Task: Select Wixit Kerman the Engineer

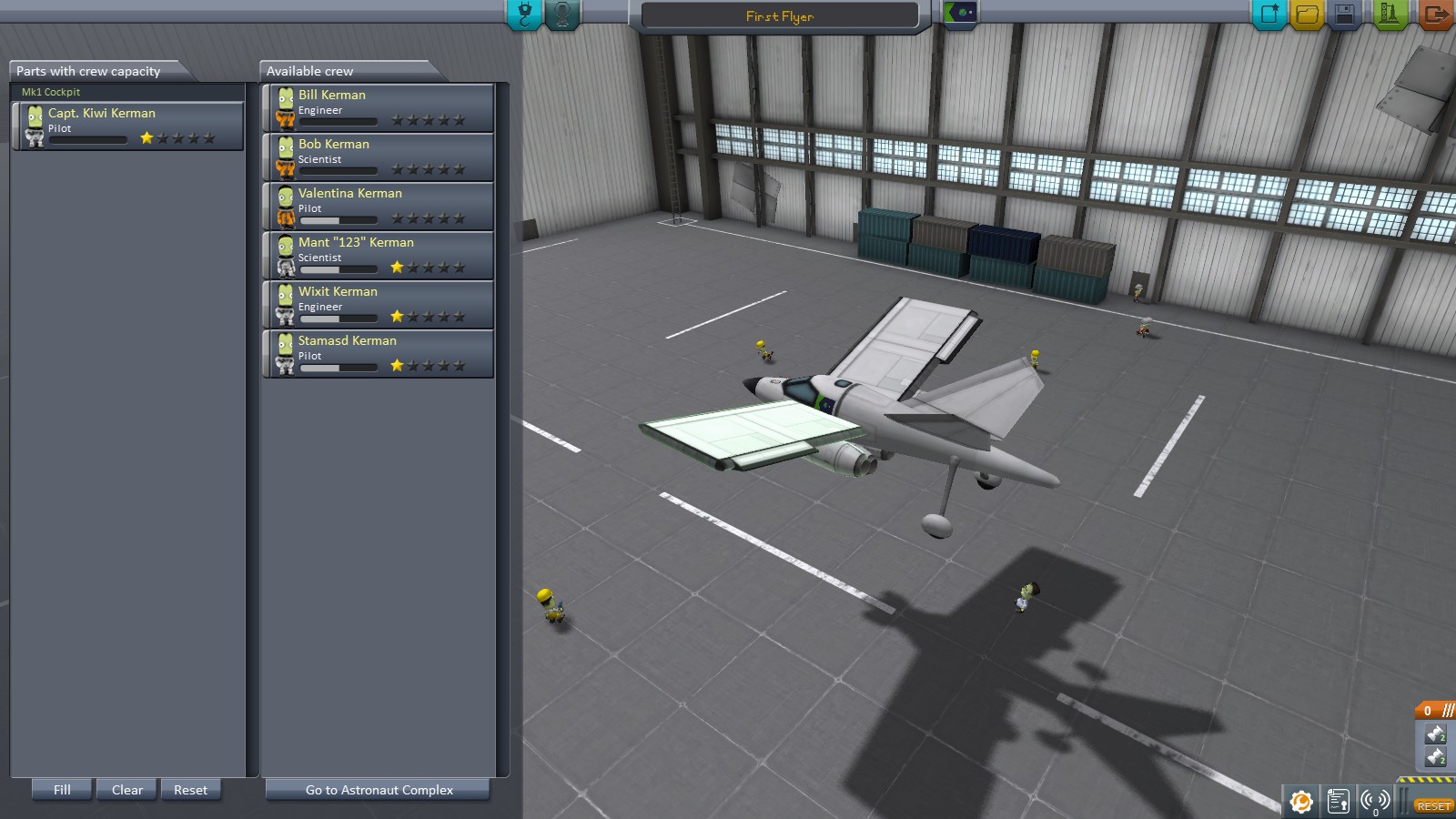Action: click(x=379, y=304)
